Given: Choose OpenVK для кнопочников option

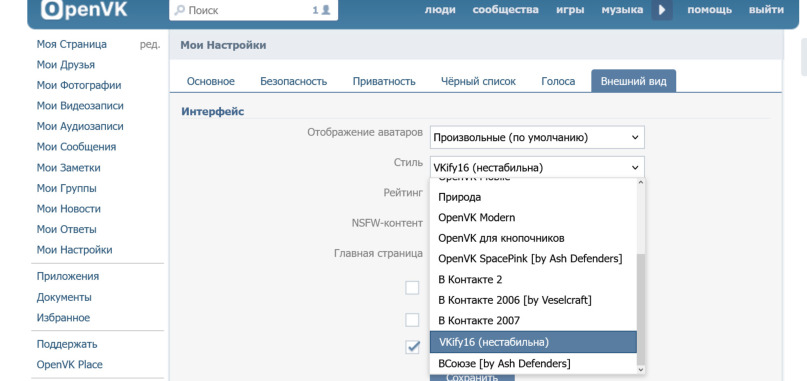Looking at the screenshot, I should pos(533,238).
